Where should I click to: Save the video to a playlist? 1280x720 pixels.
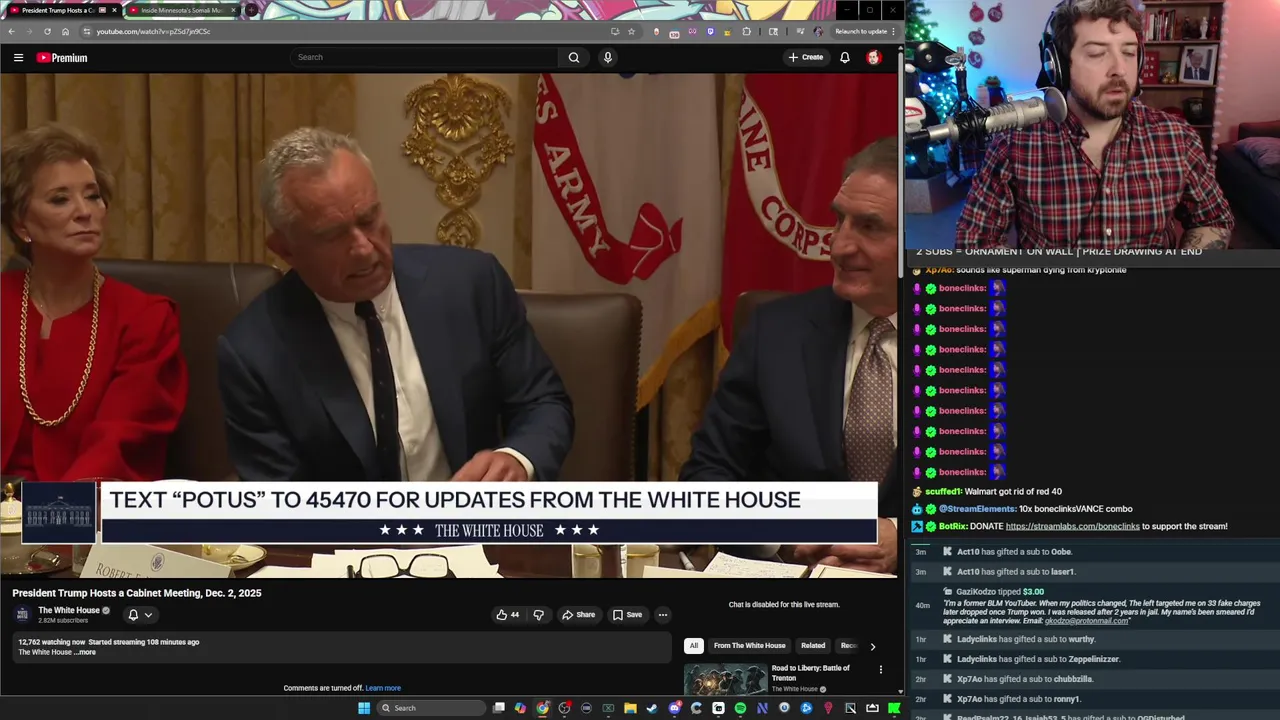[x=627, y=614]
